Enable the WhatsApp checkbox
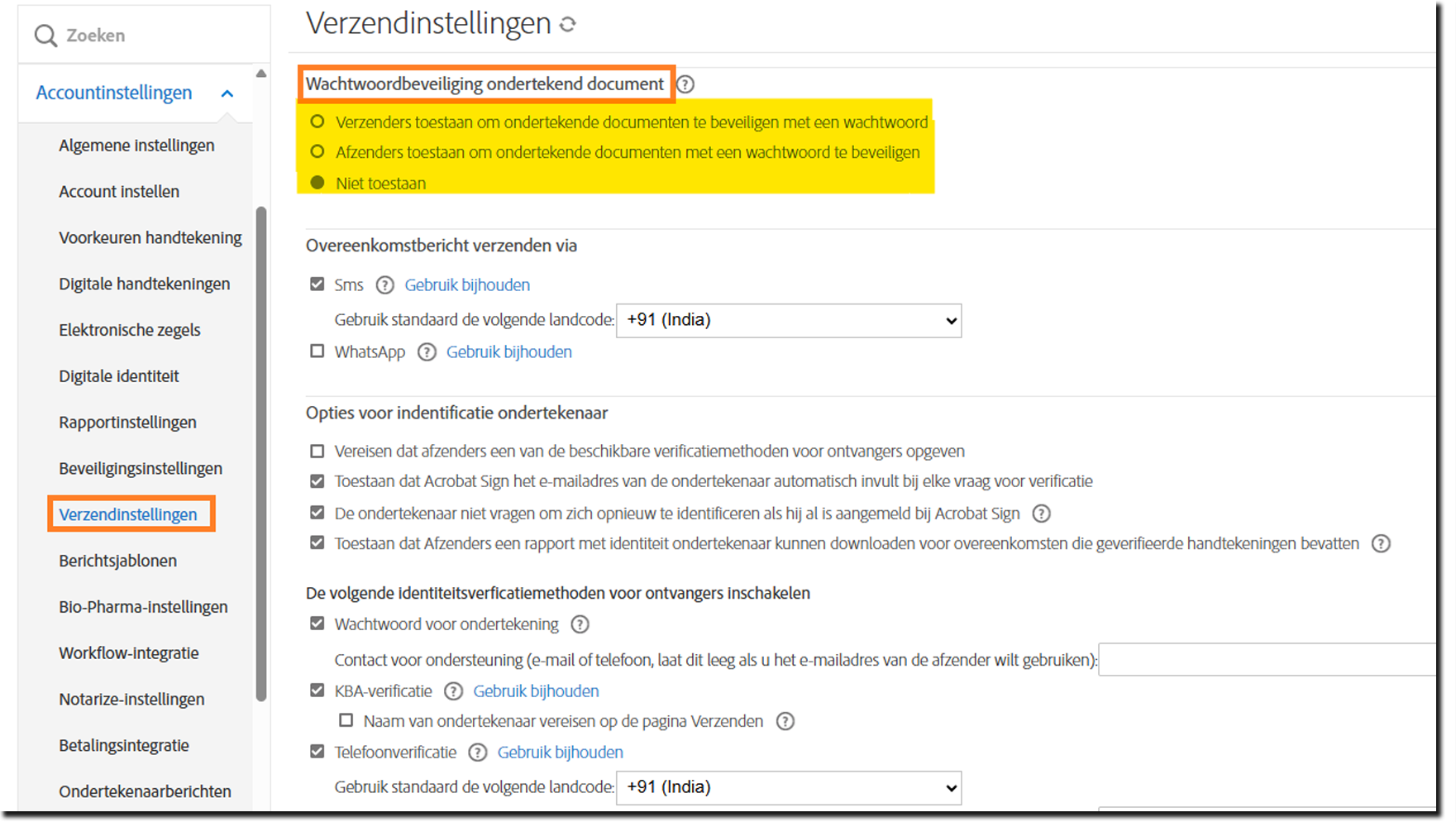 (x=317, y=351)
